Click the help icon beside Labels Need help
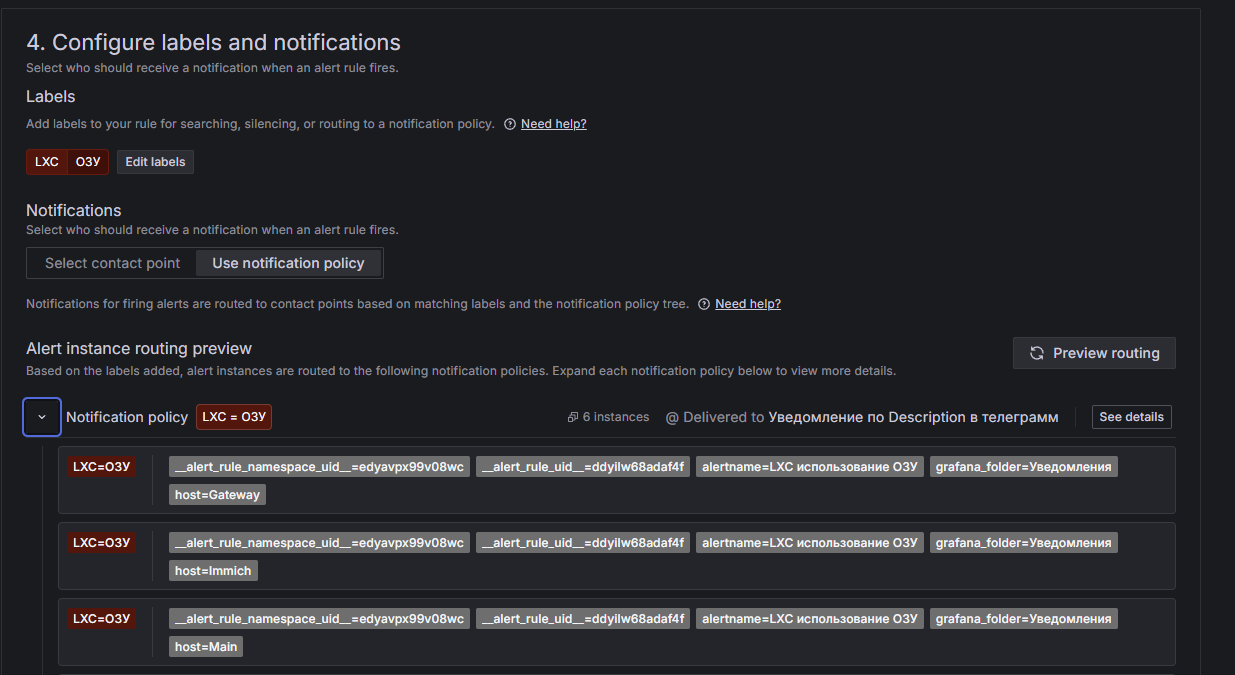Viewport: 1235px width, 675px height. 510,125
